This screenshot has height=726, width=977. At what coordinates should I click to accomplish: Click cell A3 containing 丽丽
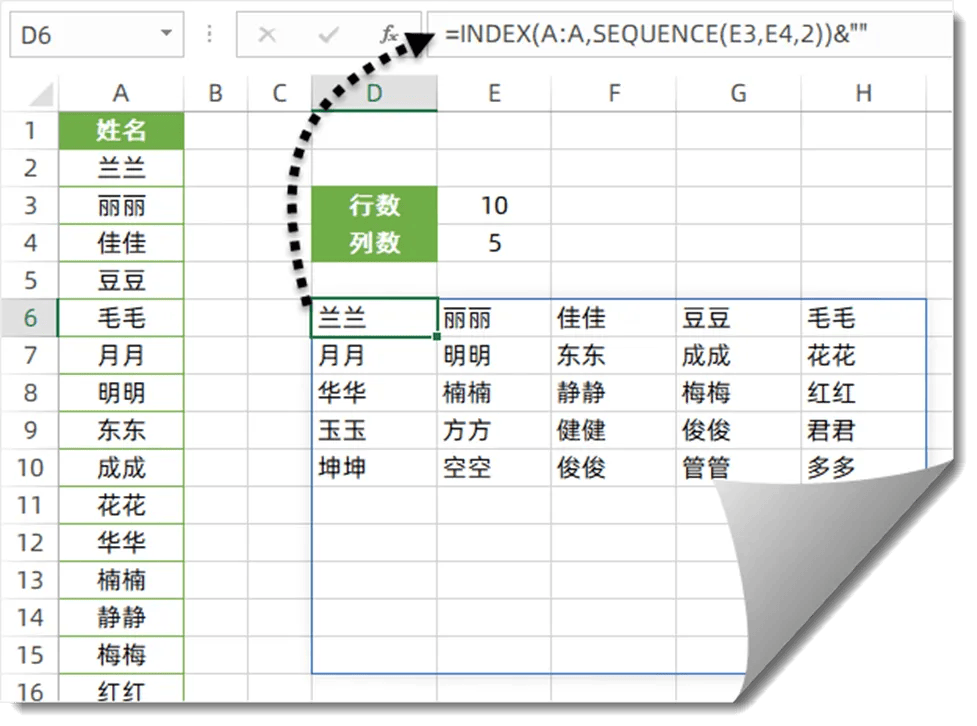click(x=122, y=206)
